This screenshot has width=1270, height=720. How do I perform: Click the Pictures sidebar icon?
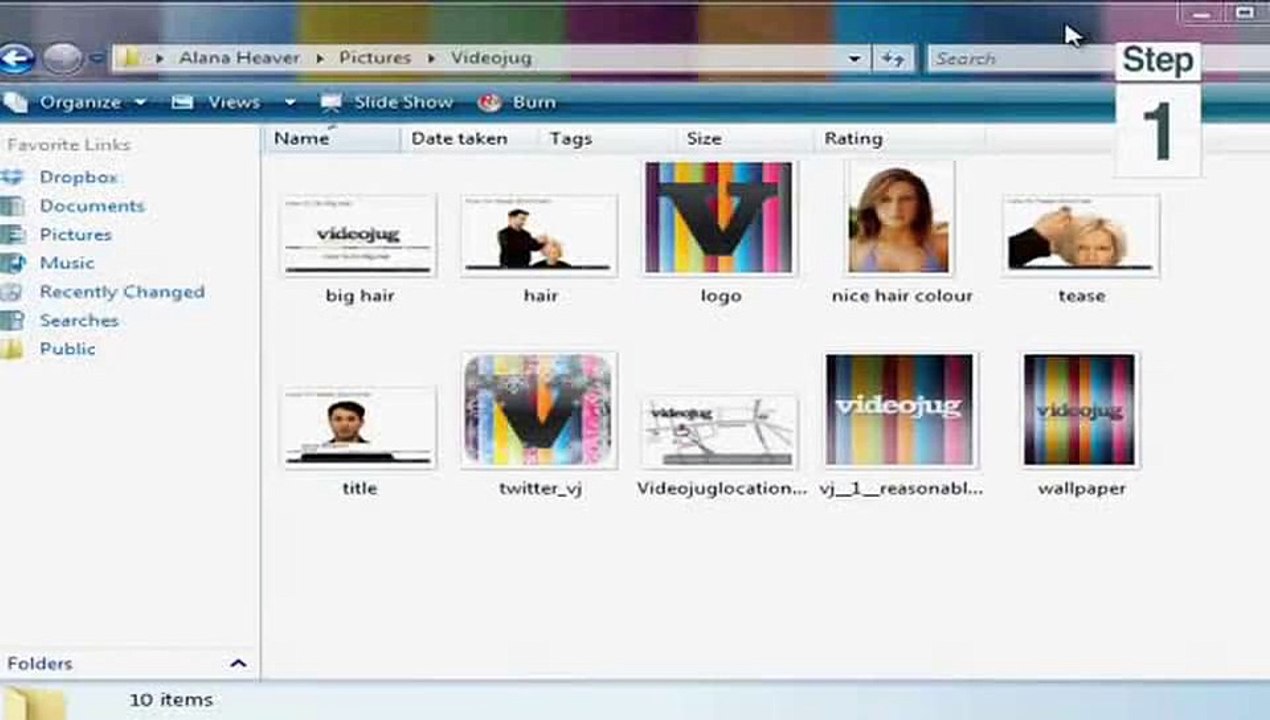(11, 235)
